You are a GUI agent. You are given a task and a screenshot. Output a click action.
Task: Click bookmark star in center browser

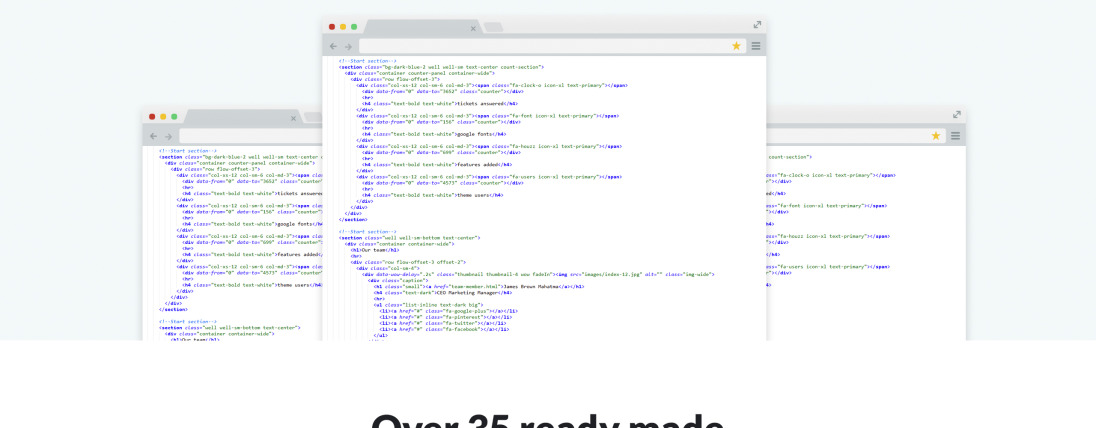tap(737, 46)
